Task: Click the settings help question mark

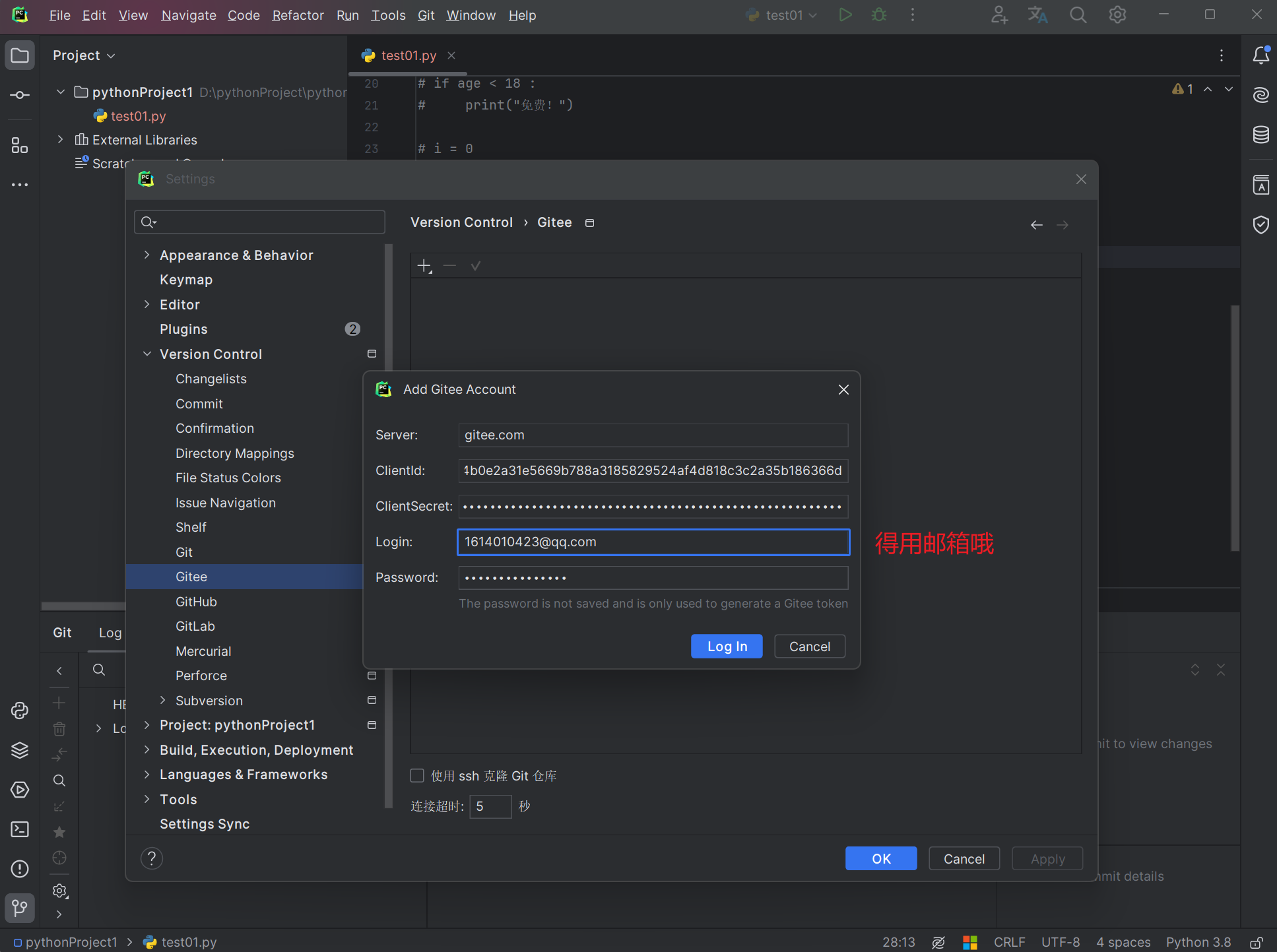Action: coord(152,858)
